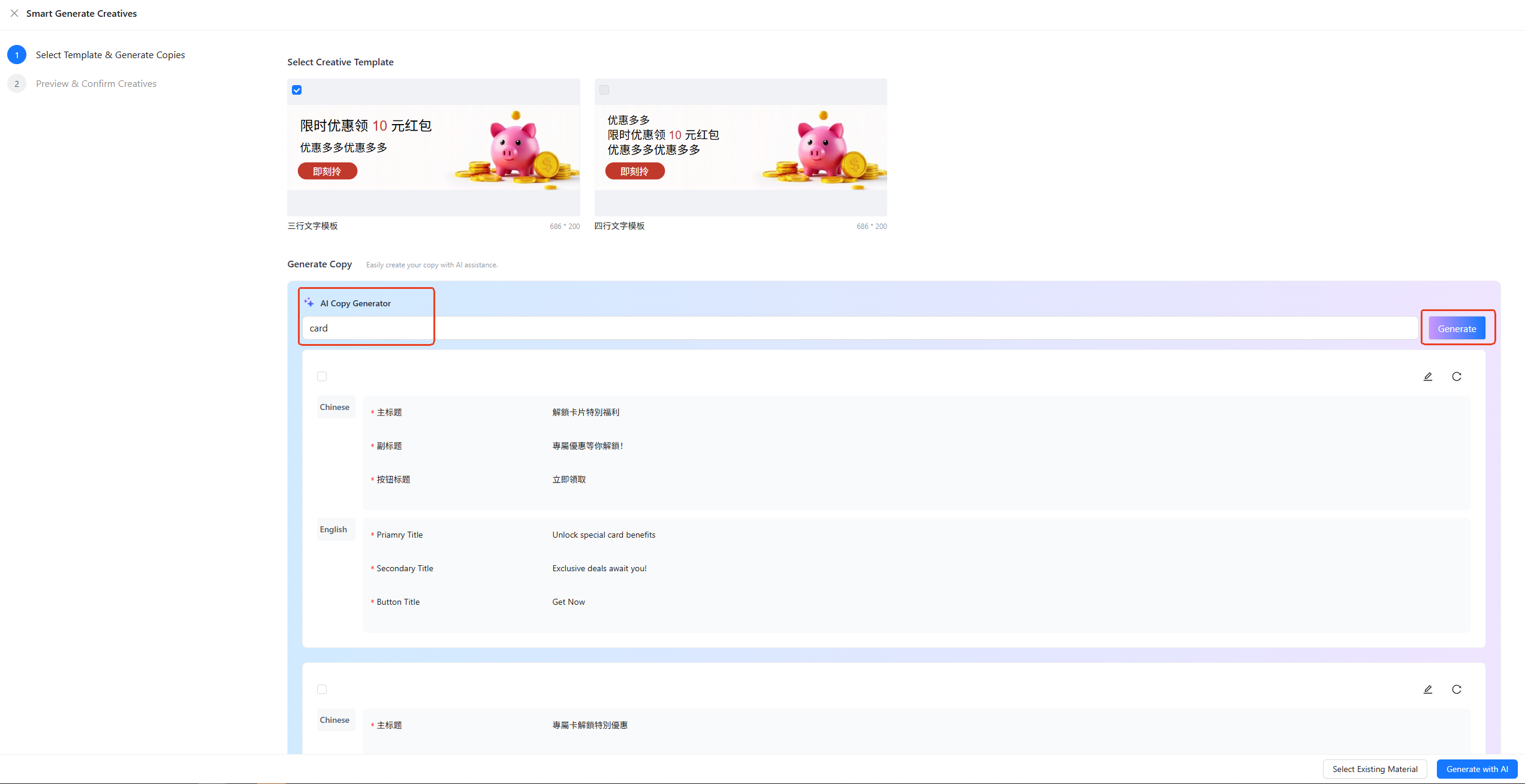Click the edit pencil icon on second copy

click(x=1428, y=689)
